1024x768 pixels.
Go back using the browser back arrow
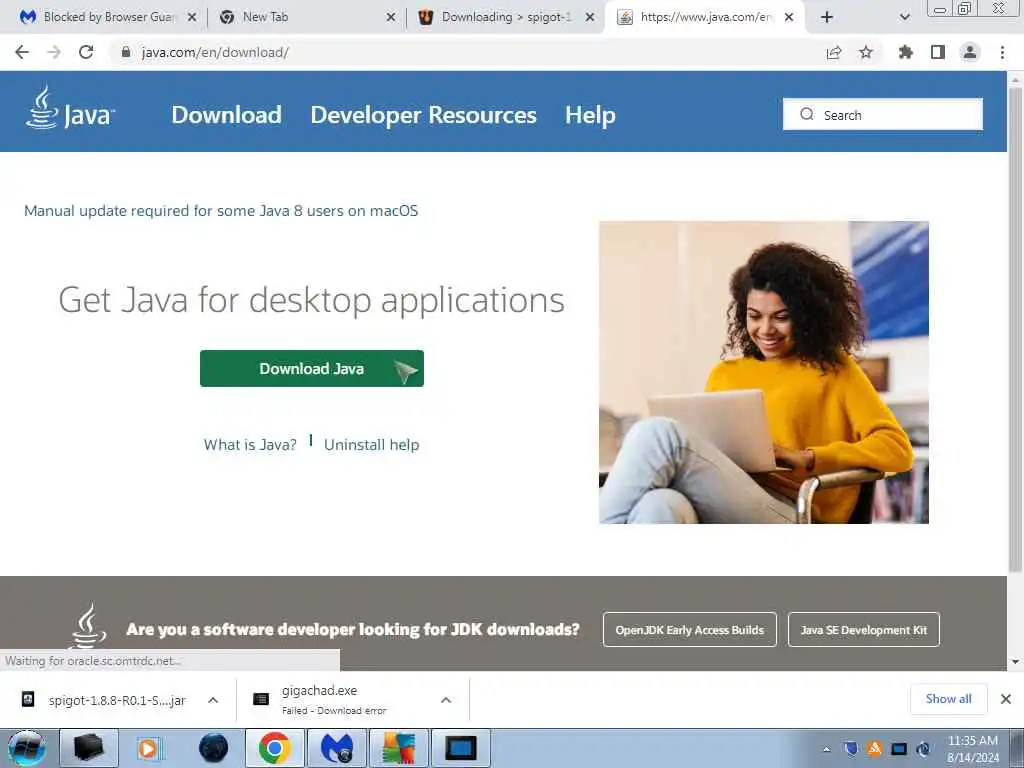22,52
